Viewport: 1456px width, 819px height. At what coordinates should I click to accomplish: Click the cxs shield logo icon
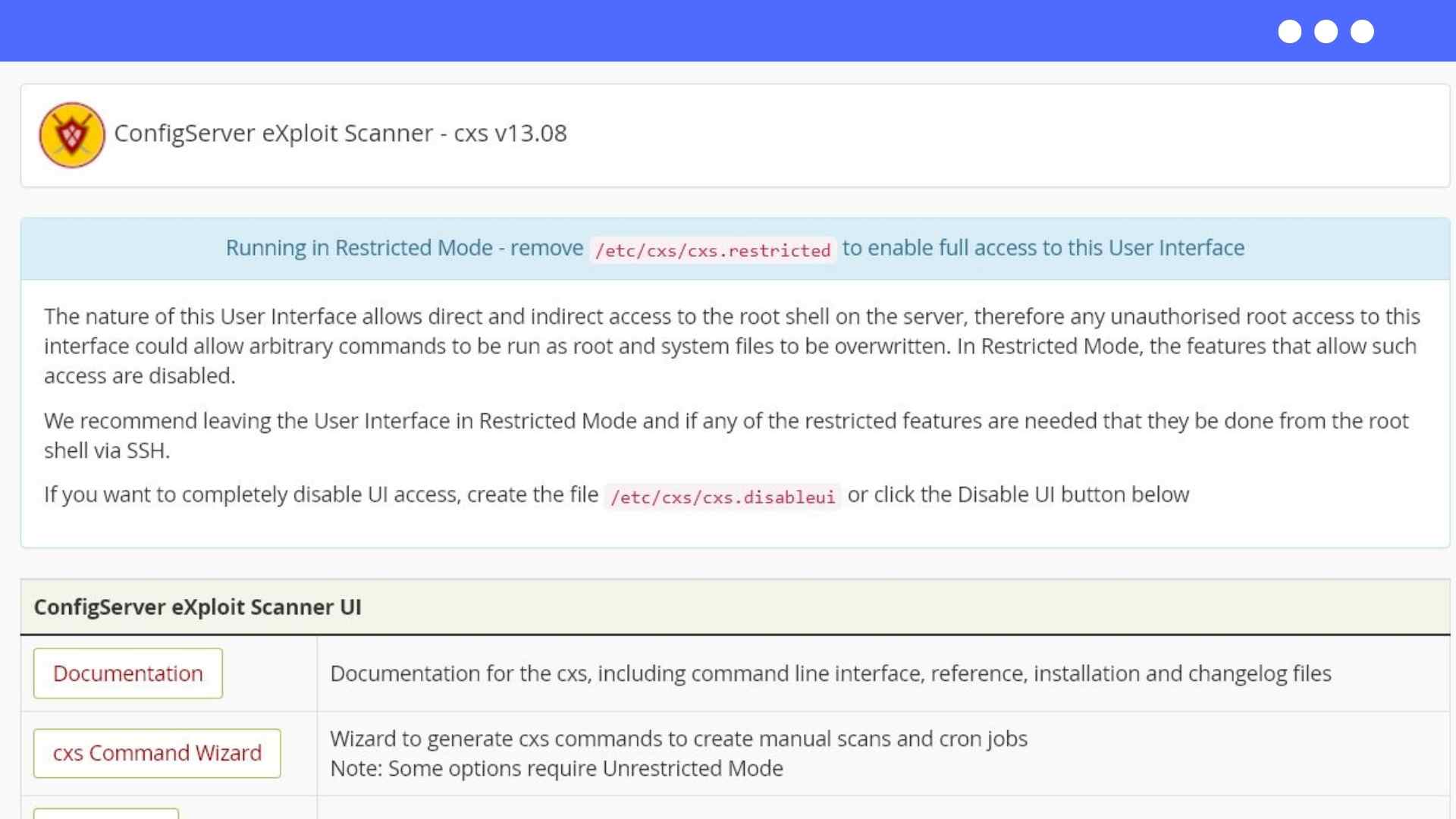[x=72, y=135]
